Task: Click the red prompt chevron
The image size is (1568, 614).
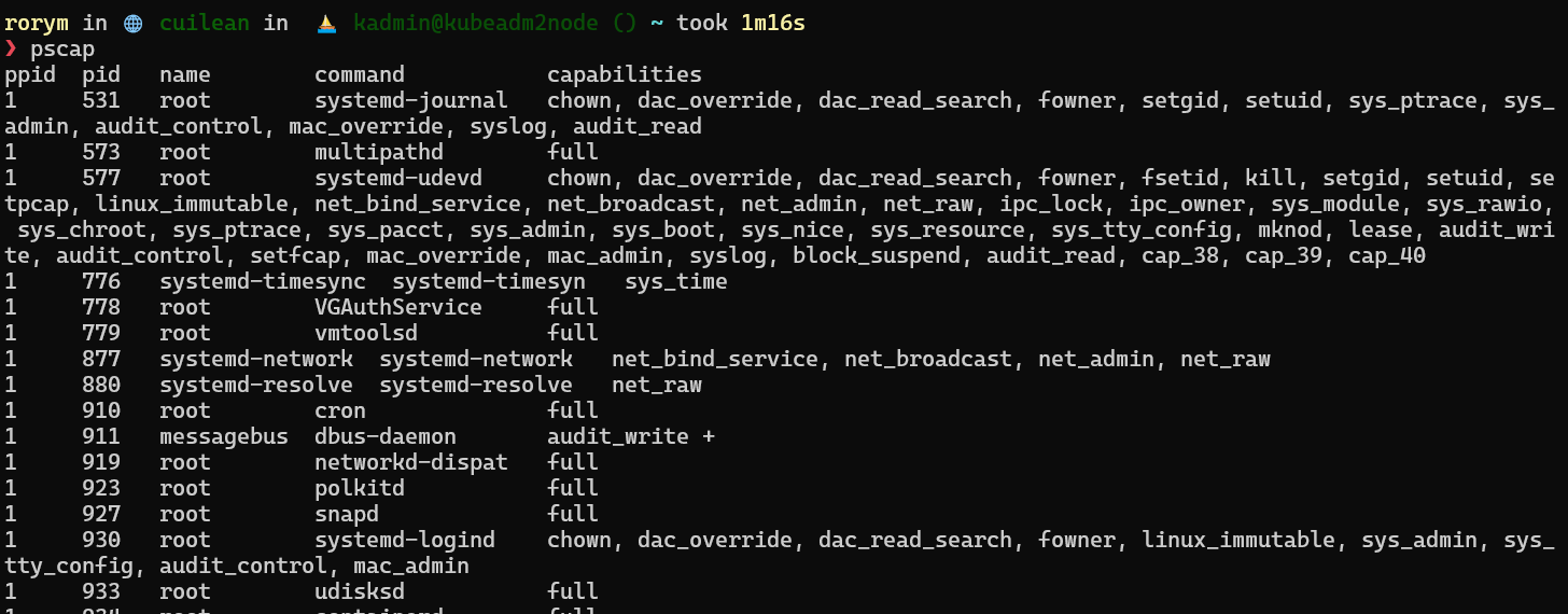Action: tap(10, 49)
